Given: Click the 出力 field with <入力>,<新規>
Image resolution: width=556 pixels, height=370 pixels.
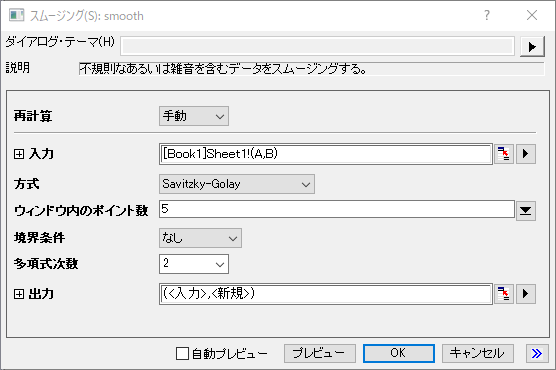Looking at the screenshot, I should [x=326, y=294].
